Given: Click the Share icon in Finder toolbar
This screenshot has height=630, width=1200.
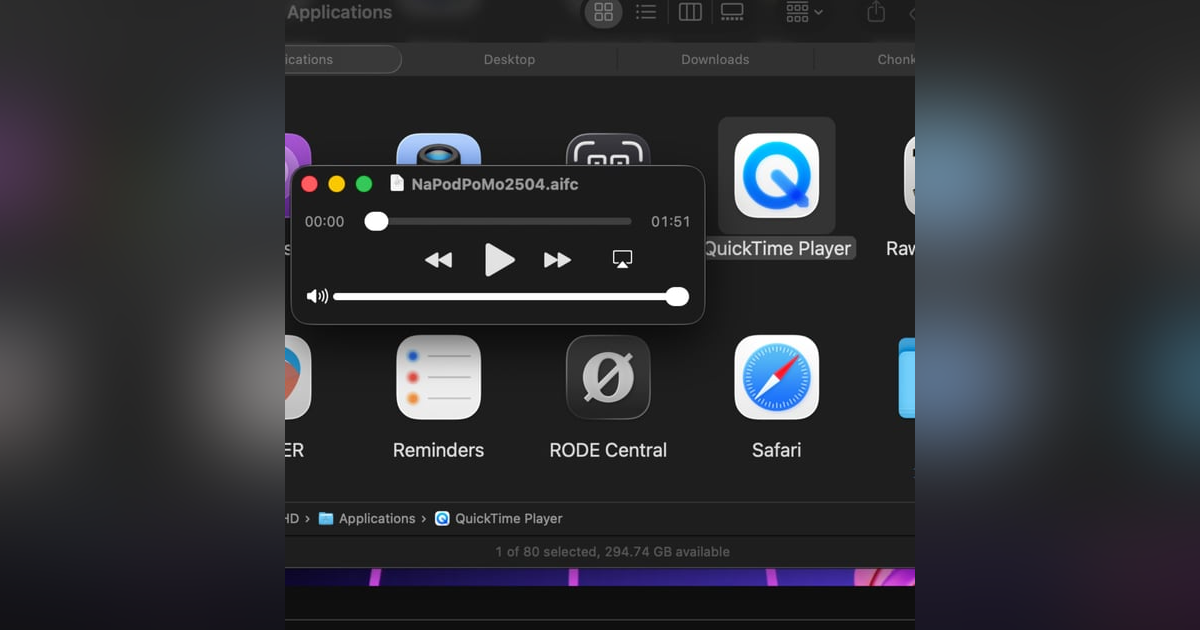Looking at the screenshot, I should (x=876, y=13).
